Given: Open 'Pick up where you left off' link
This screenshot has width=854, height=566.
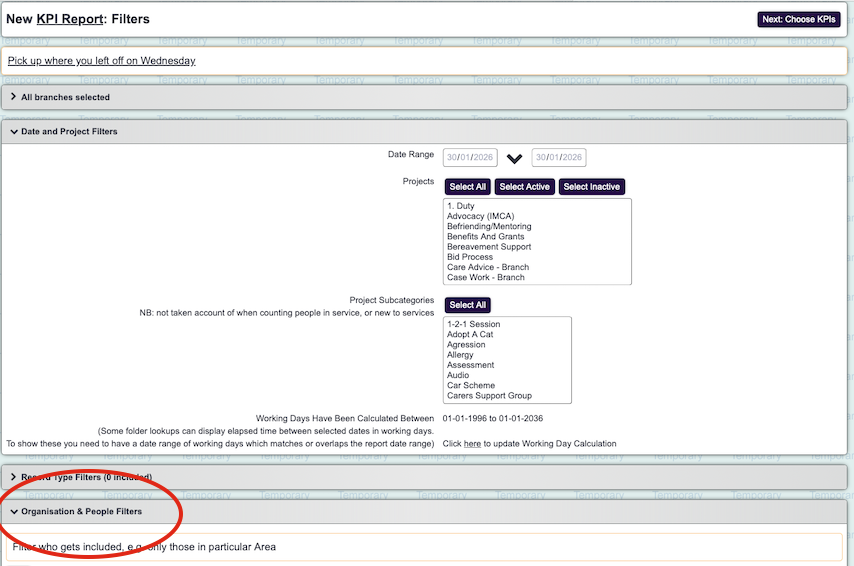Looking at the screenshot, I should click(x=101, y=60).
